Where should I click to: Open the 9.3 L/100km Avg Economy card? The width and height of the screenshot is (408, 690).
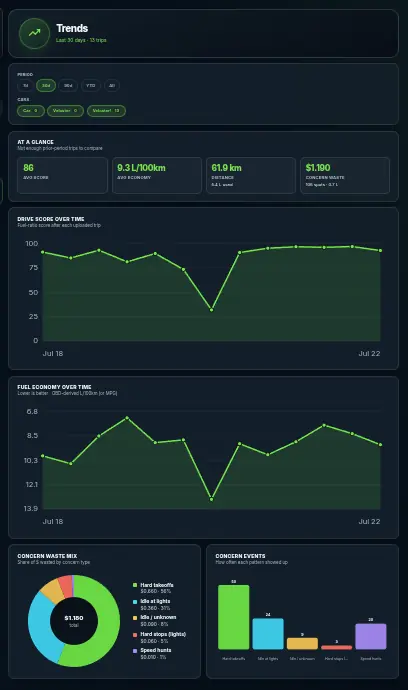(x=157, y=175)
